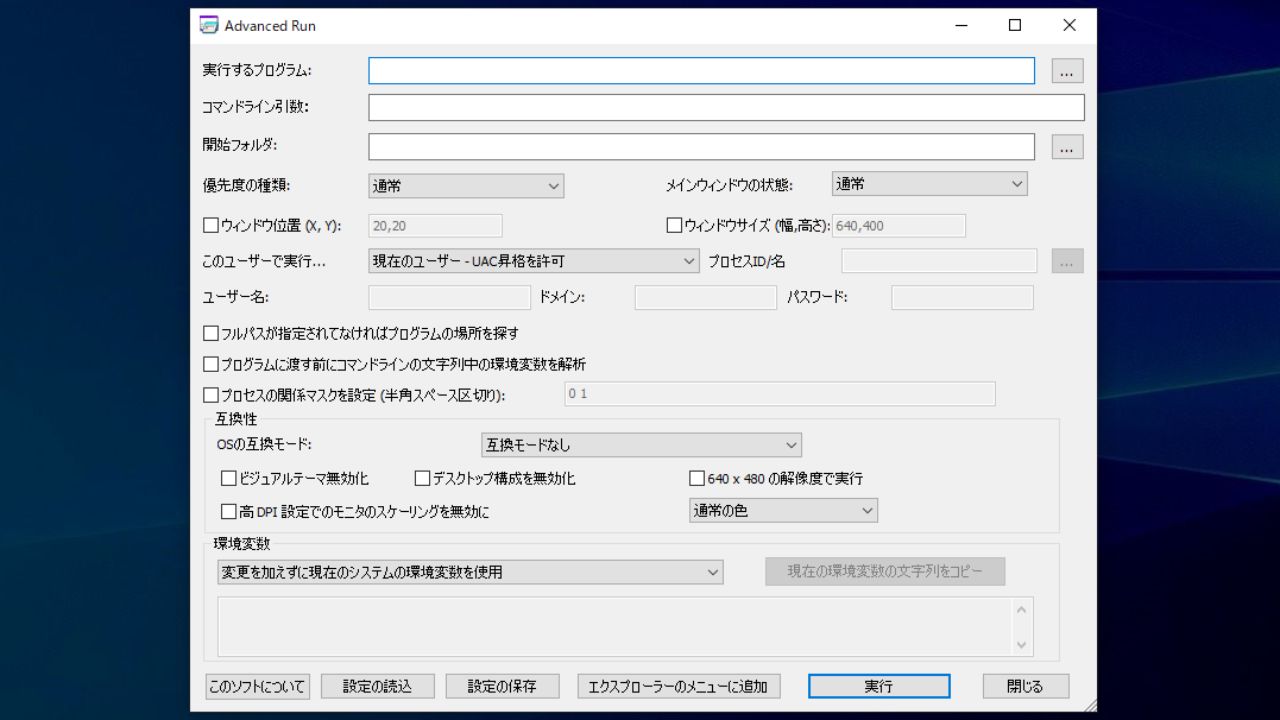The width and height of the screenshot is (1280, 720).
Task: Maximize the Advanced Run window
Action: tap(1015, 26)
